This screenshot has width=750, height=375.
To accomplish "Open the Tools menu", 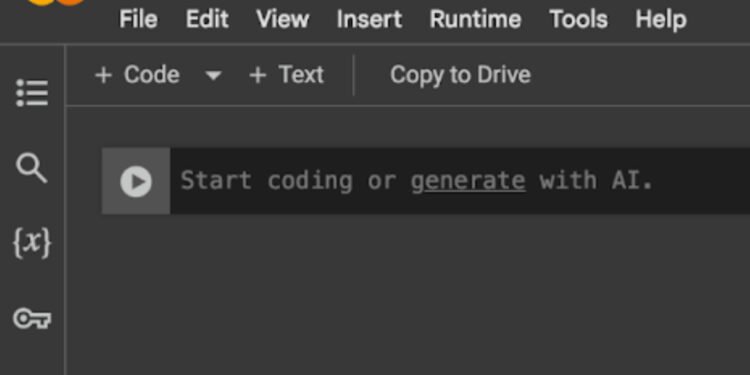I will pyautogui.click(x=579, y=20).
